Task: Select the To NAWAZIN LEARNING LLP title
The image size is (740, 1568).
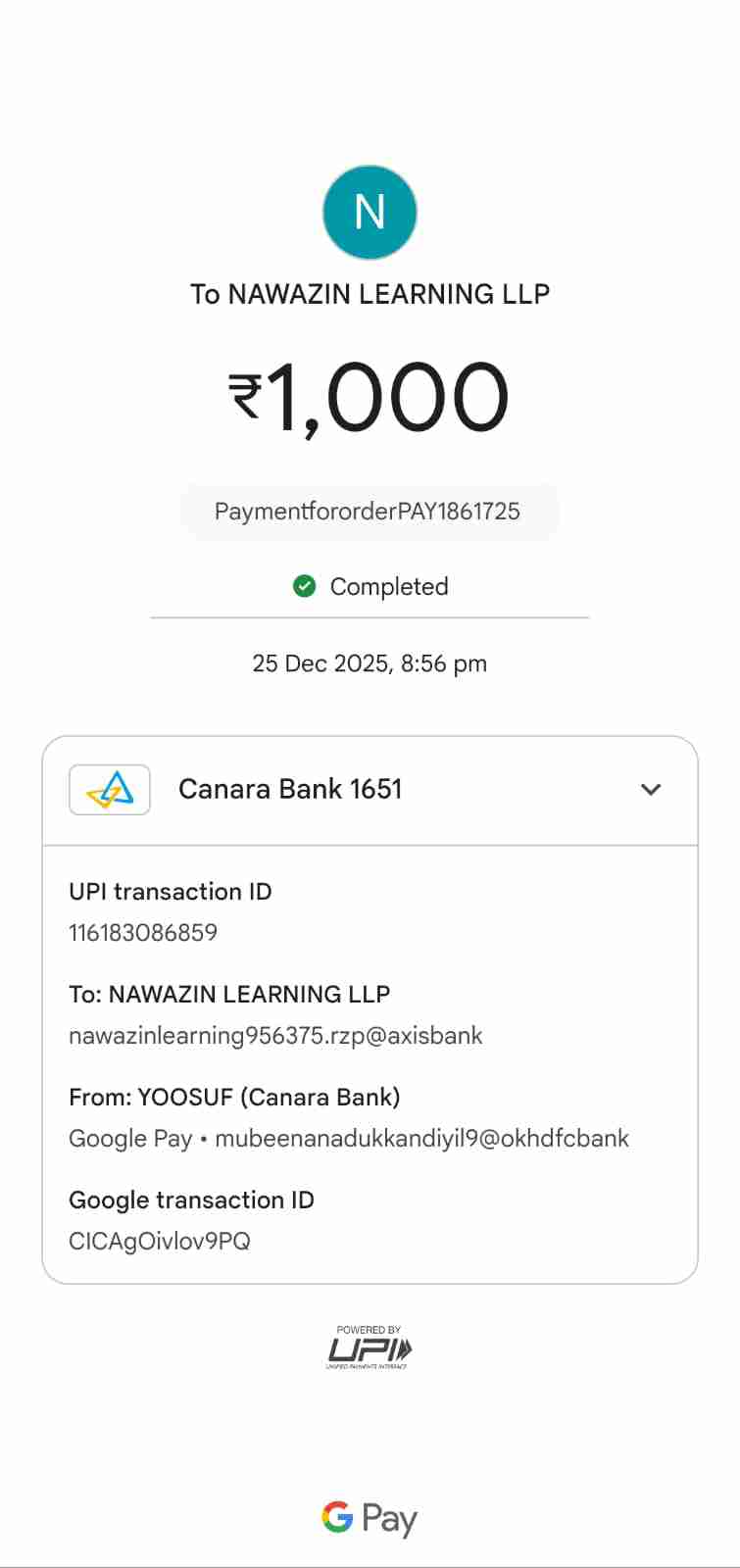Action: (x=370, y=294)
